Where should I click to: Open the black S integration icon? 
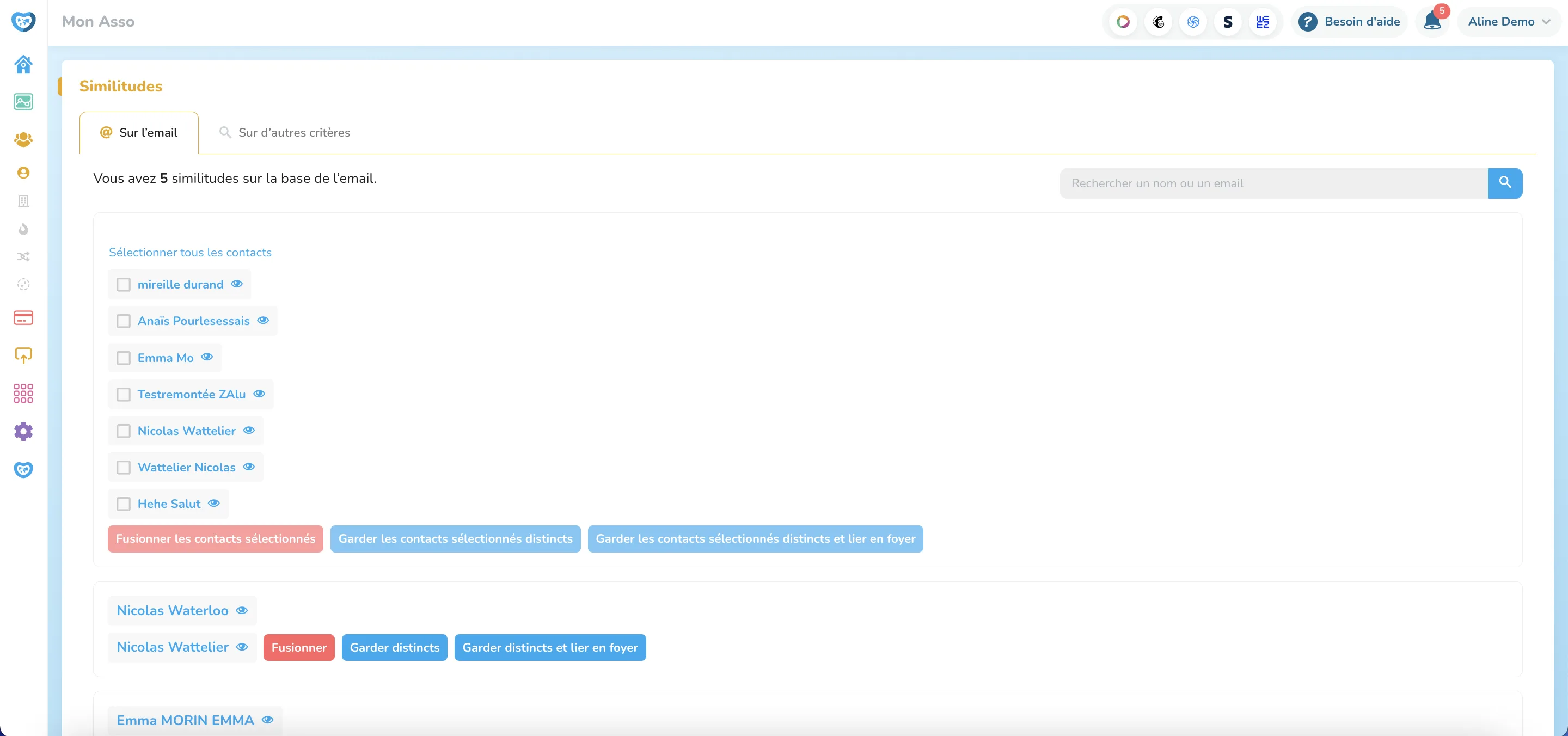point(1228,22)
